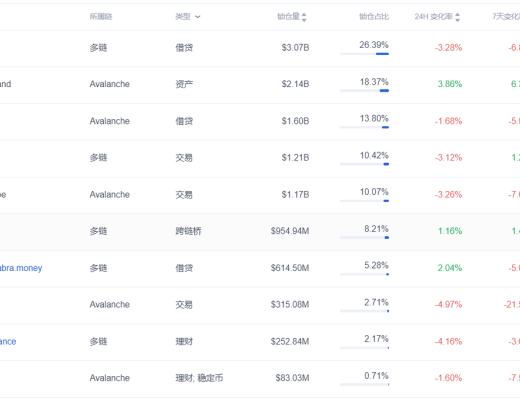Click 交易 type in the $1.17B row
This screenshot has width=520, height=400.
184,194
